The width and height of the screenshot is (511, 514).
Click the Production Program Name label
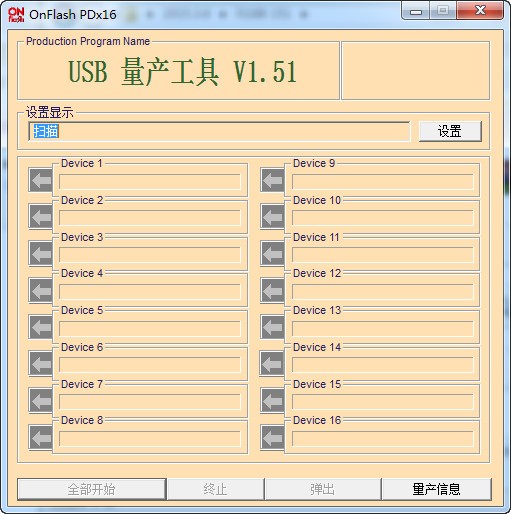88,41
